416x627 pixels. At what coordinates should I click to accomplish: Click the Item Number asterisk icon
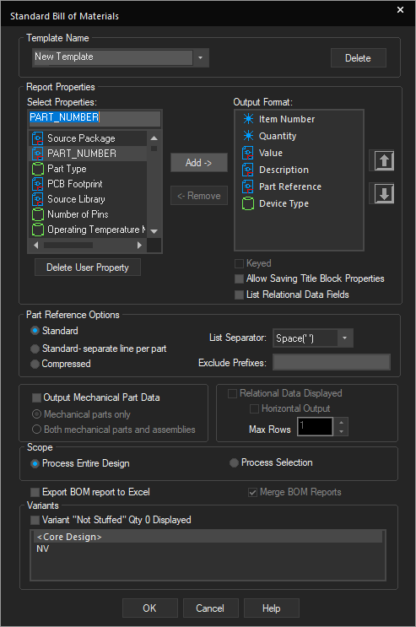tap(248, 119)
